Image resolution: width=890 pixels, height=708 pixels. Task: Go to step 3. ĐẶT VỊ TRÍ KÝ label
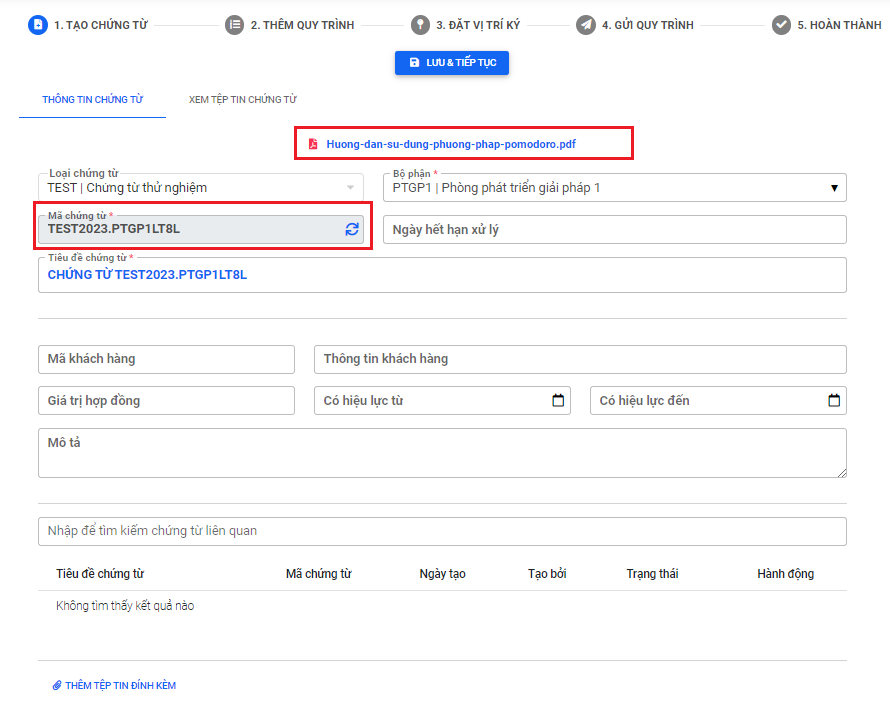pos(478,25)
